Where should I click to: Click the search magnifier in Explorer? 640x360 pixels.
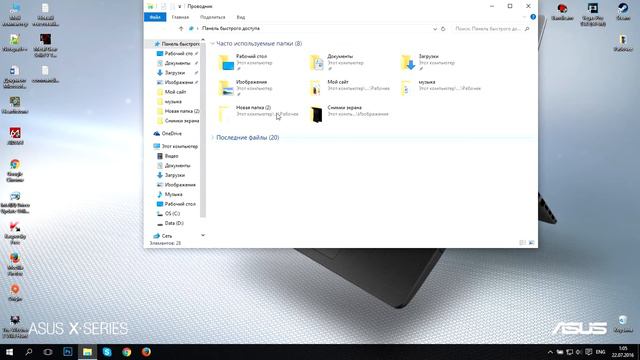[527, 29]
